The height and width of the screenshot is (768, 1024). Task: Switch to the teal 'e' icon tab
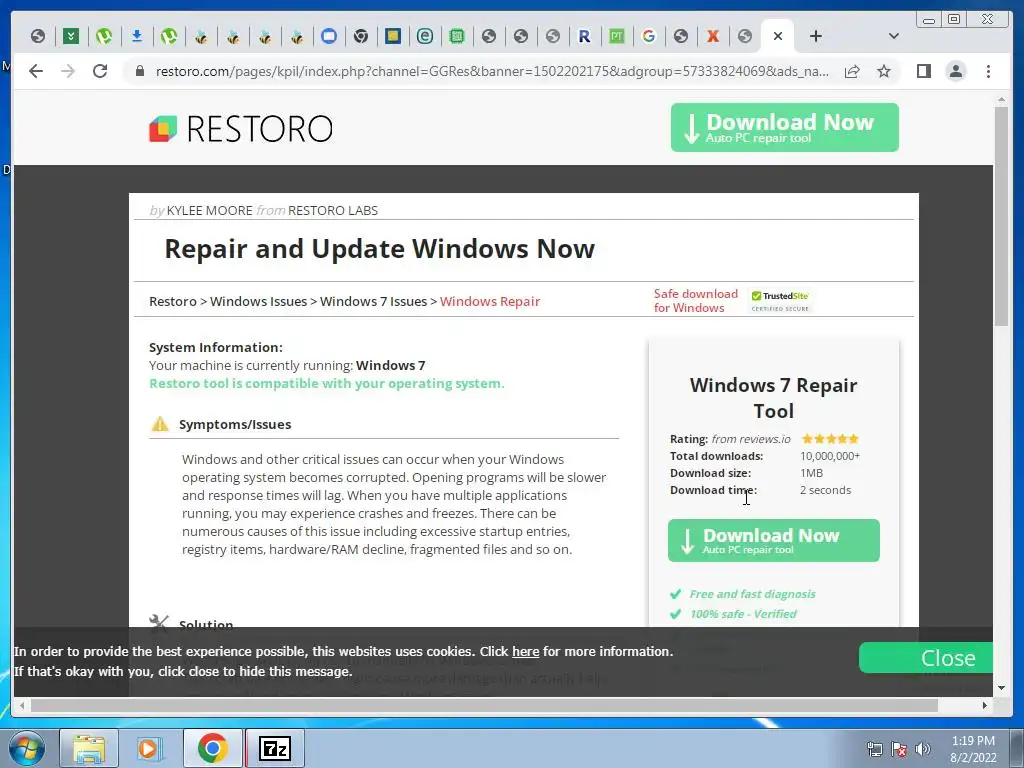pyautogui.click(x=424, y=36)
